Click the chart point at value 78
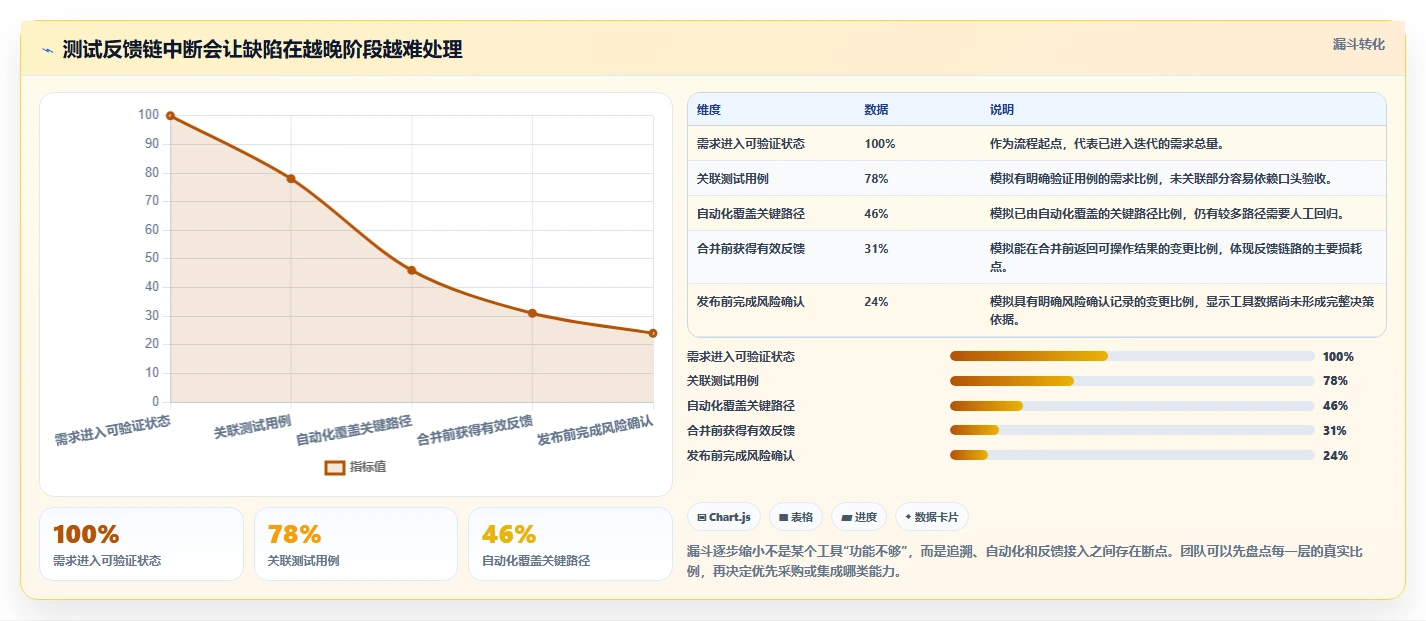The image size is (1426, 621). [x=291, y=179]
